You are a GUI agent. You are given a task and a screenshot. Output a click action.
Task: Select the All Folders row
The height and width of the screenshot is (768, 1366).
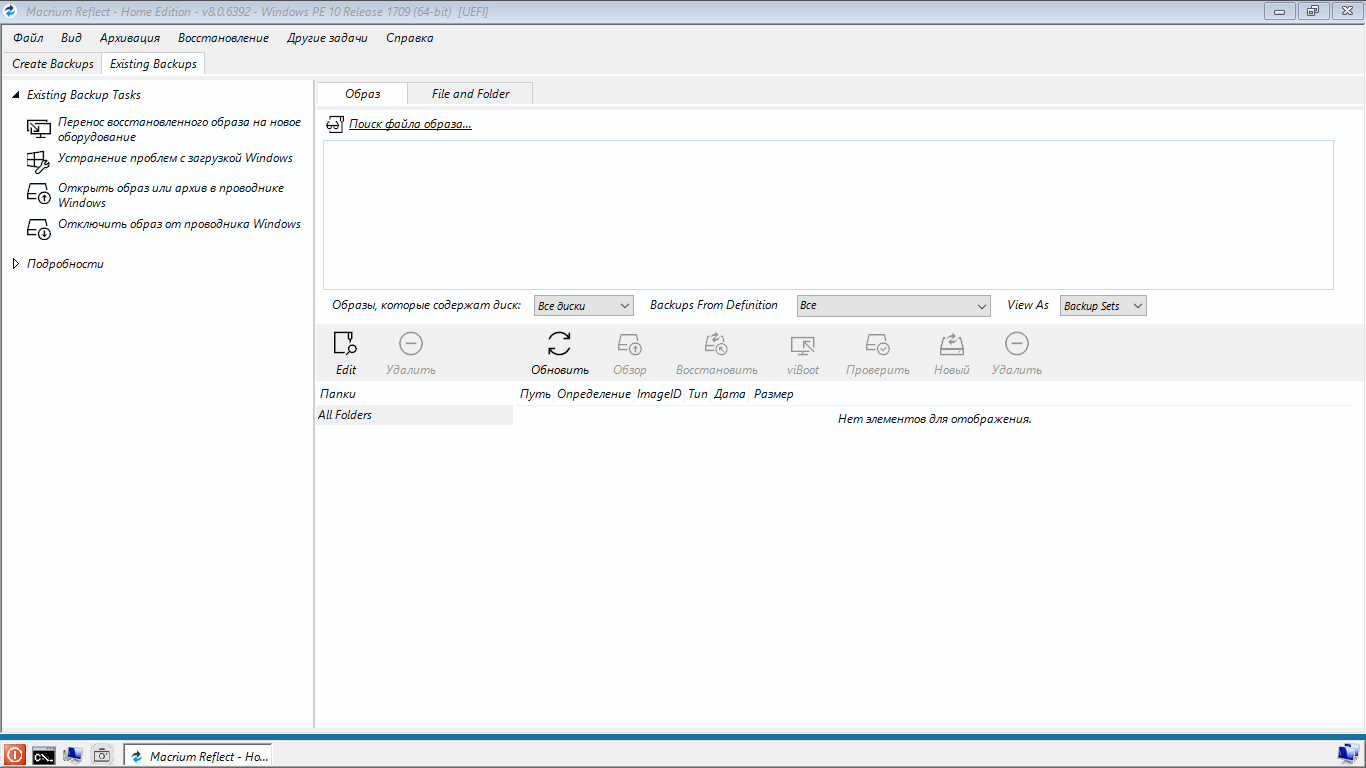click(x=415, y=415)
